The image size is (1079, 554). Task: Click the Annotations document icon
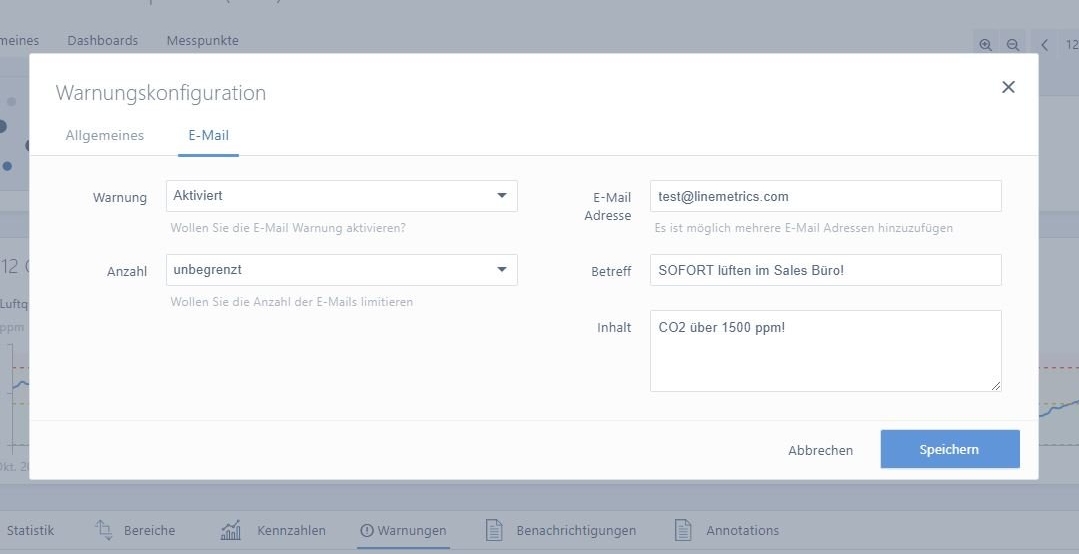click(683, 530)
